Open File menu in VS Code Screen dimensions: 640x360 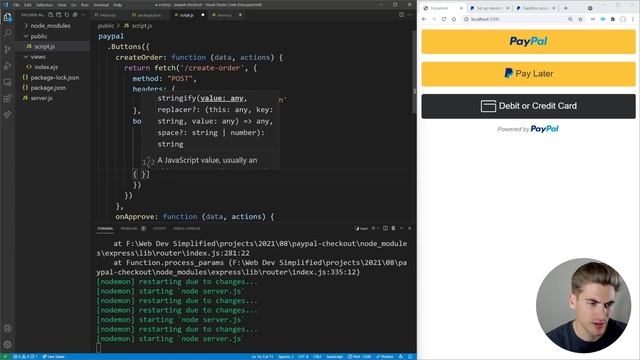tap(16, 5)
